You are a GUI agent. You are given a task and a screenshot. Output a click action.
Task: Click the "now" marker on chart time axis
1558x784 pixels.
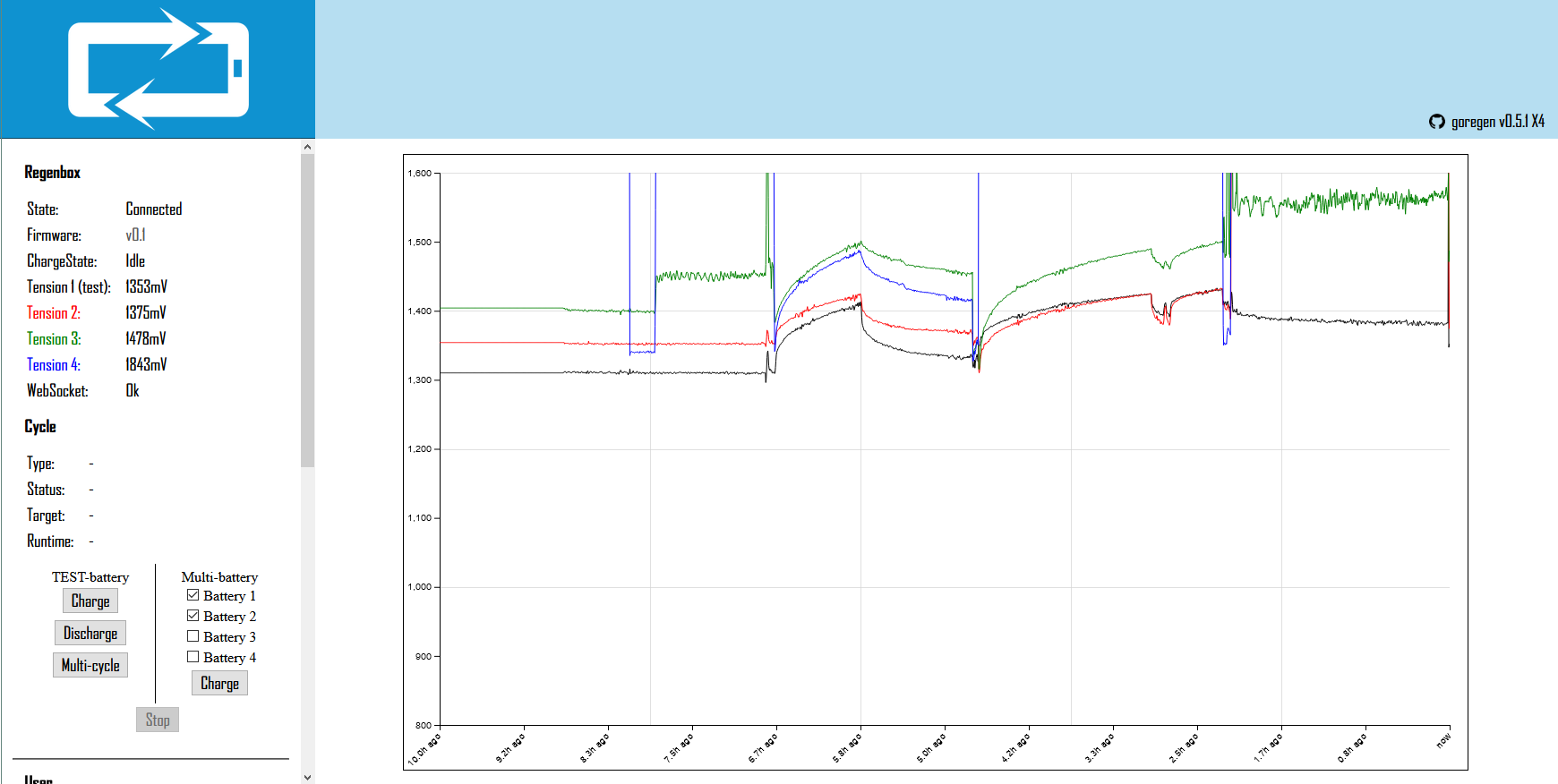(x=1443, y=741)
